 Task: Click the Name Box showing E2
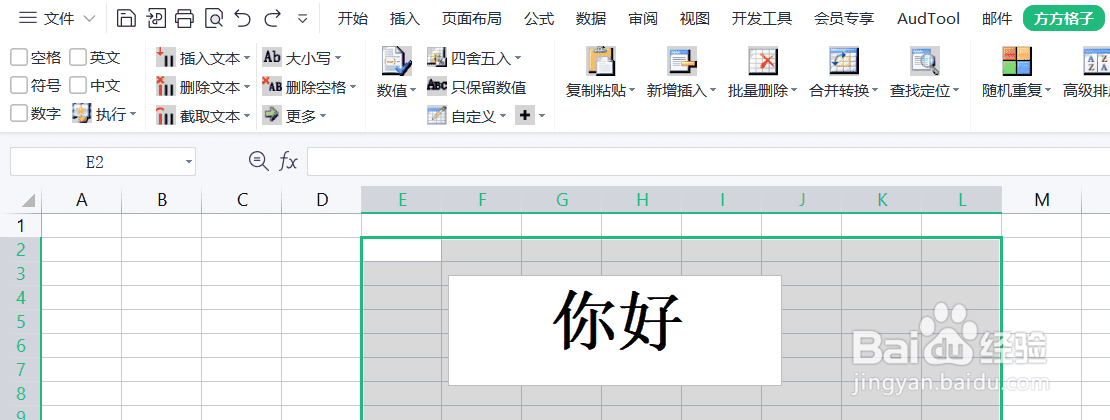click(95, 162)
